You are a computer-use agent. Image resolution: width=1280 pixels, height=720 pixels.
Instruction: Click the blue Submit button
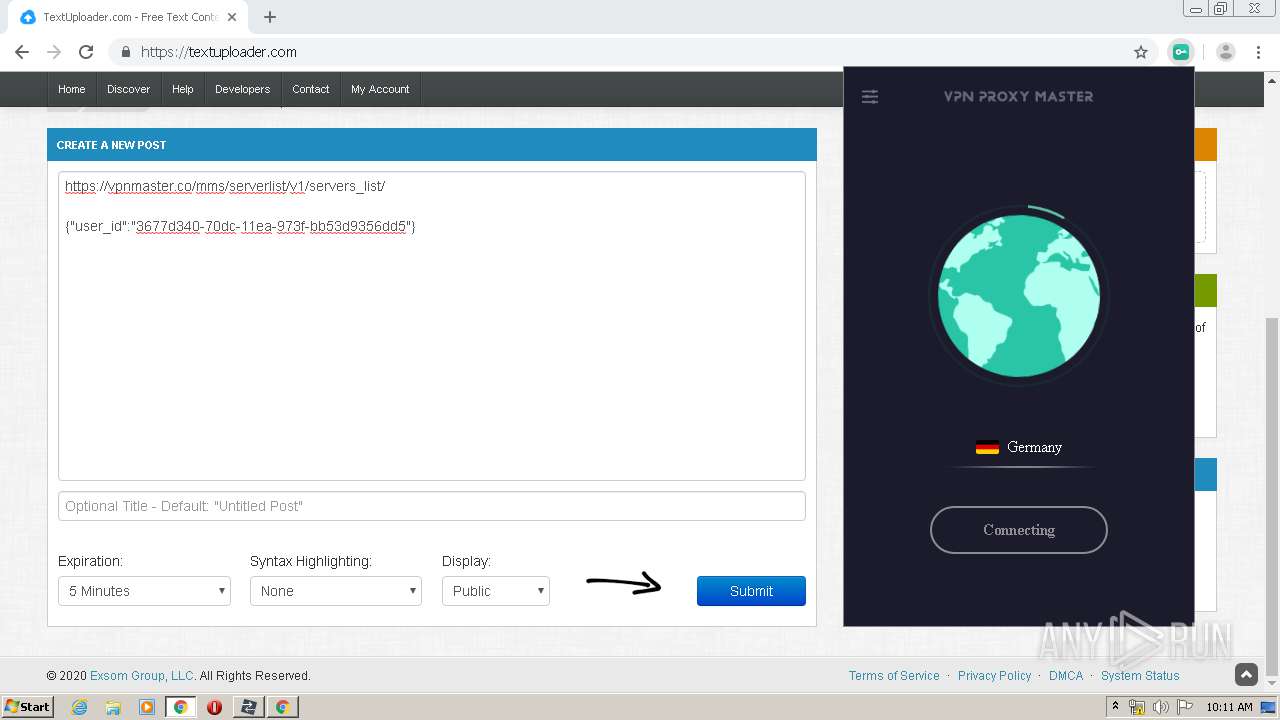751,591
